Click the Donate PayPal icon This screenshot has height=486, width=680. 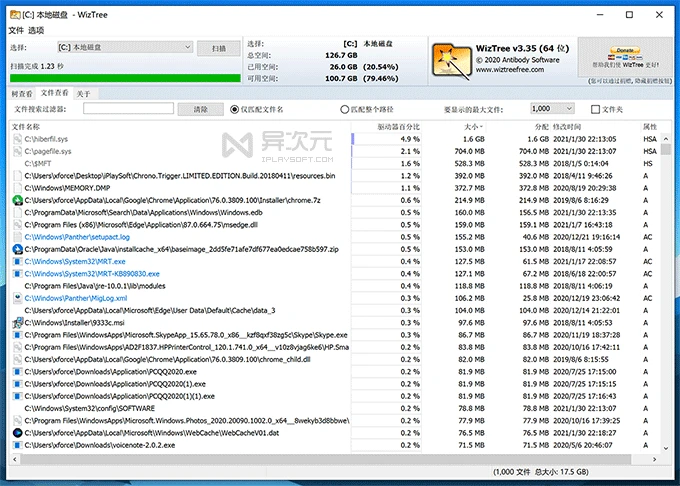coord(625,54)
